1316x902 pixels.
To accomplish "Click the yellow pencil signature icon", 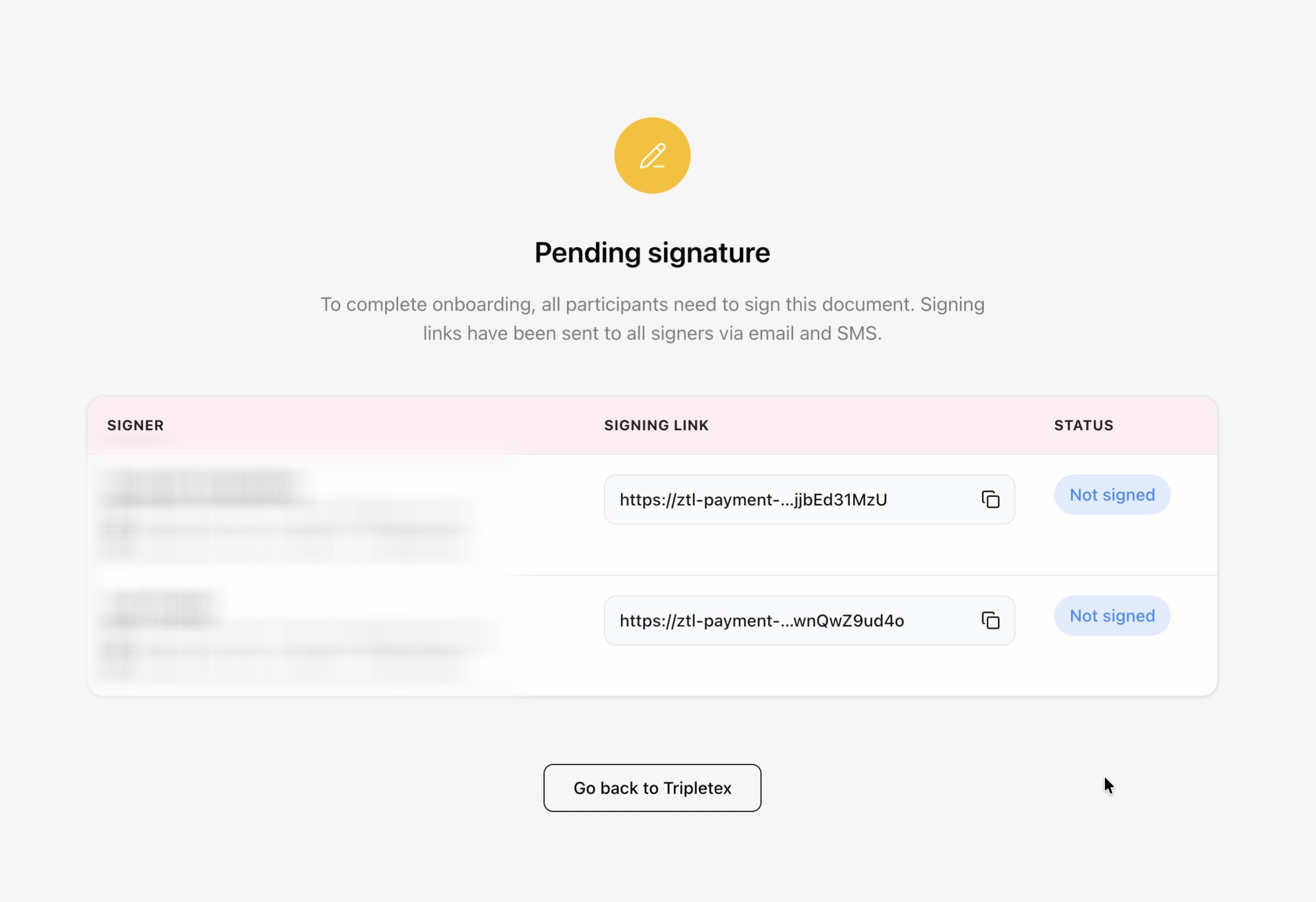I will click(652, 155).
